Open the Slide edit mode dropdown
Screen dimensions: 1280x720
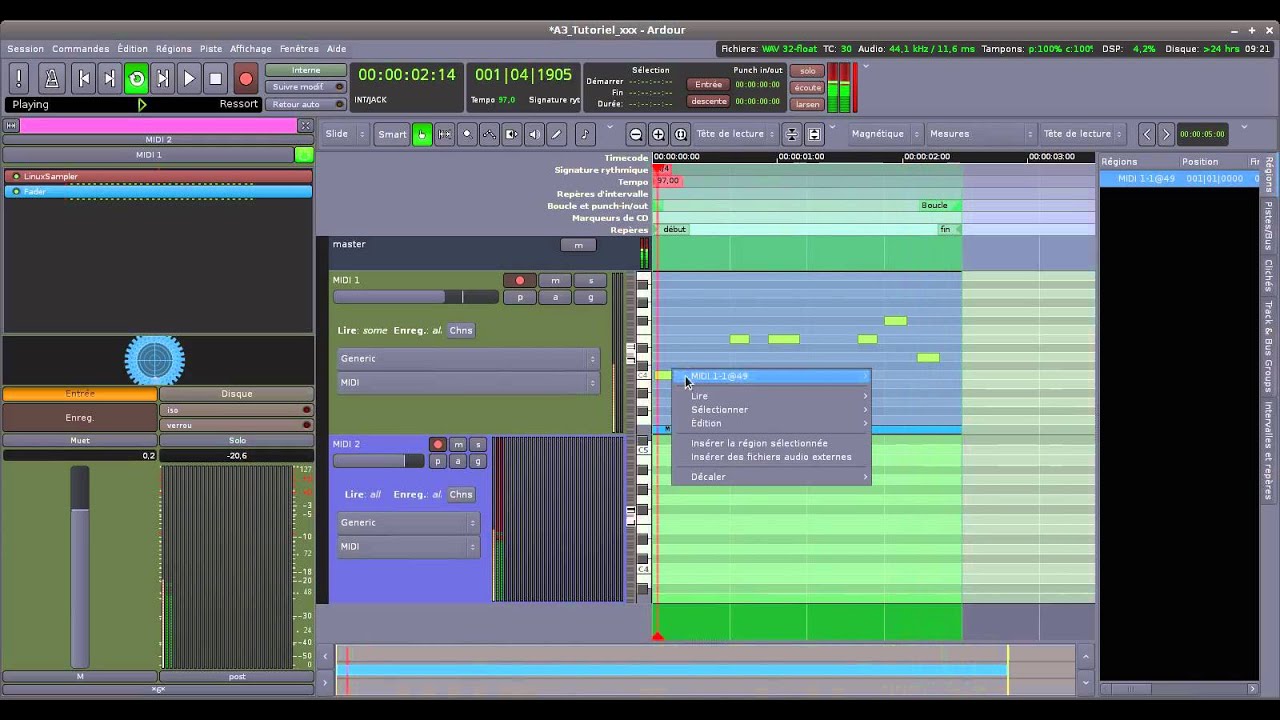pos(346,134)
